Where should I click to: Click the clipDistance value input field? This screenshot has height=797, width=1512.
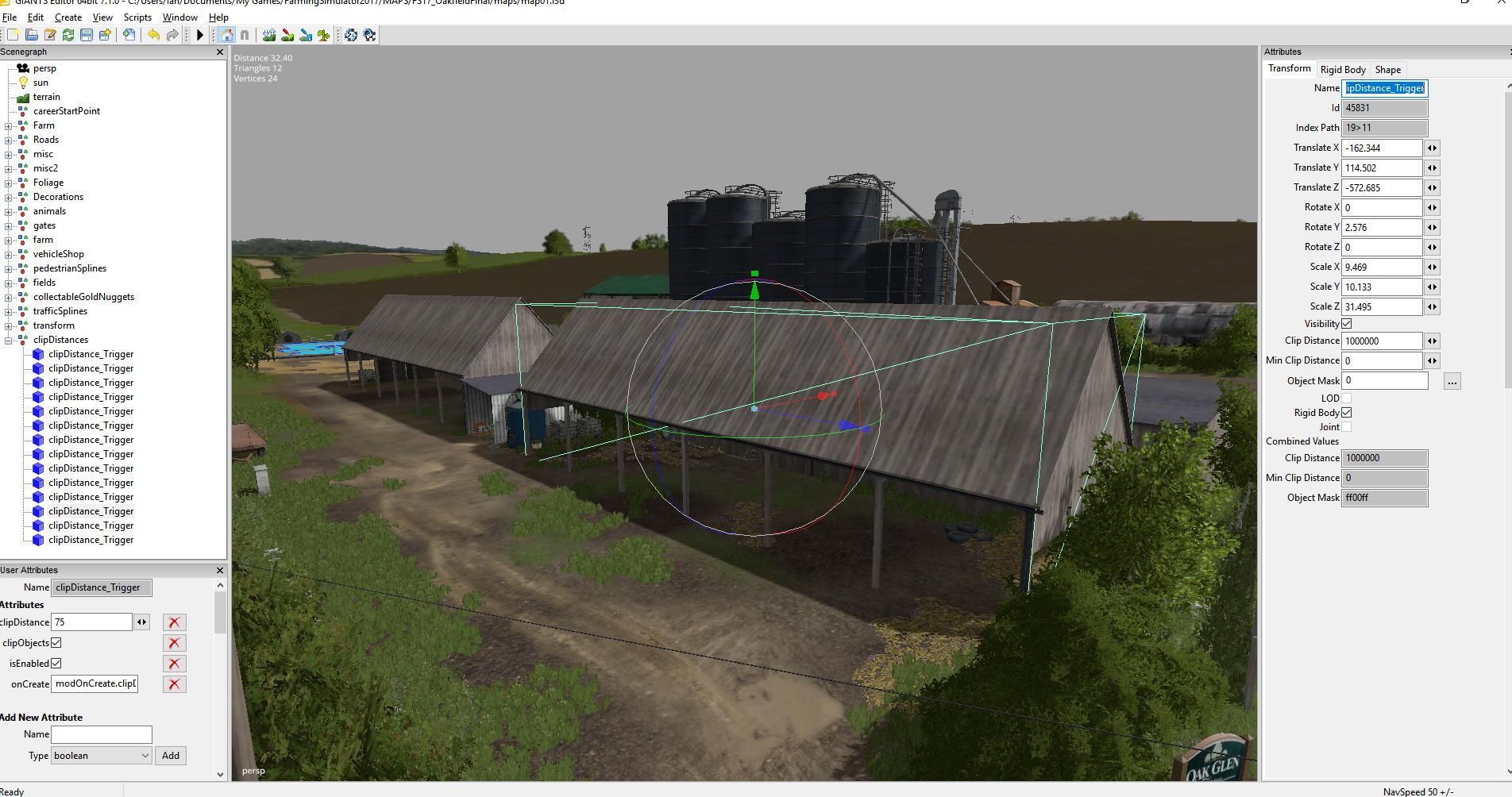91,622
